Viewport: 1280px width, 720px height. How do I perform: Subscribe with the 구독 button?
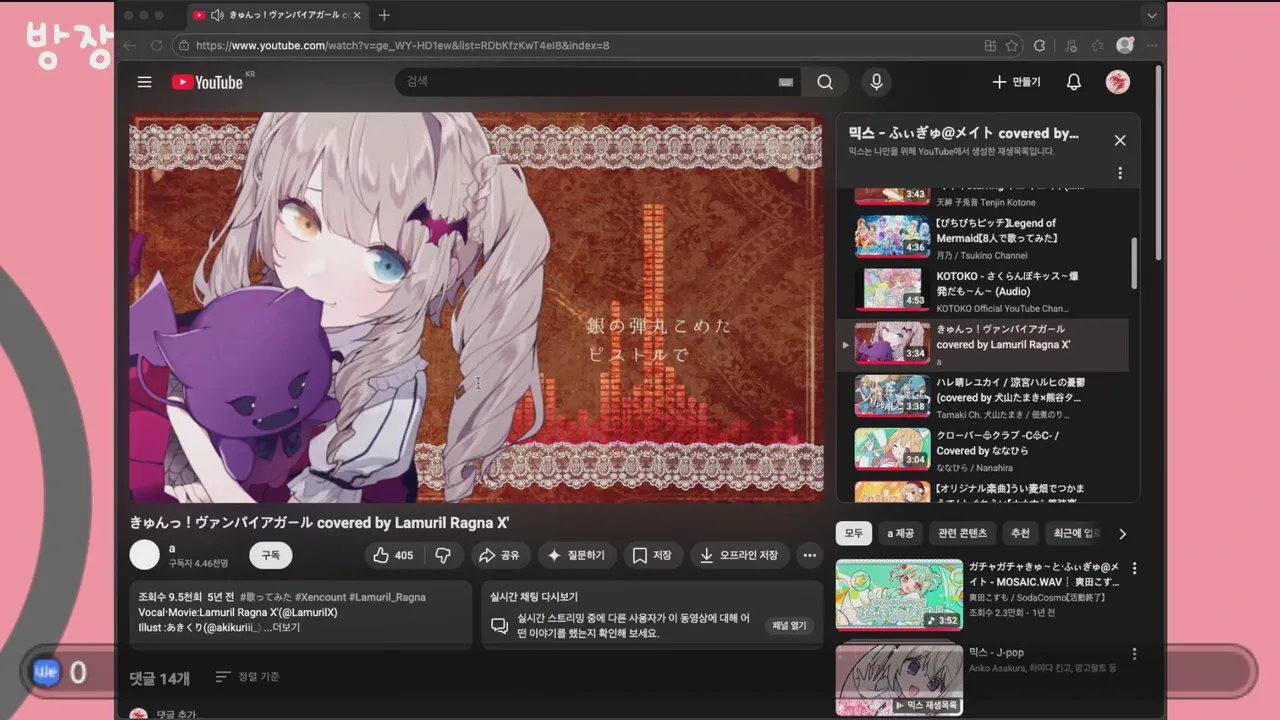pyautogui.click(x=271, y=555)
